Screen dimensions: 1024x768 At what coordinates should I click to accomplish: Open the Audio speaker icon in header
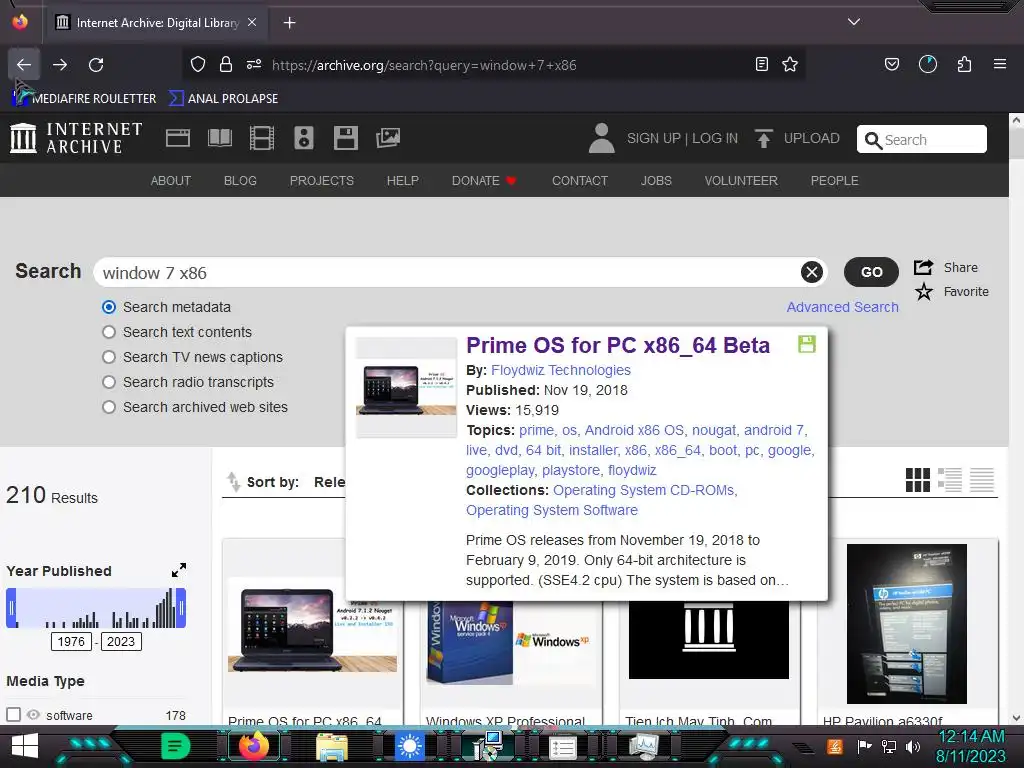pyautogui.click(x=304, y=138)
